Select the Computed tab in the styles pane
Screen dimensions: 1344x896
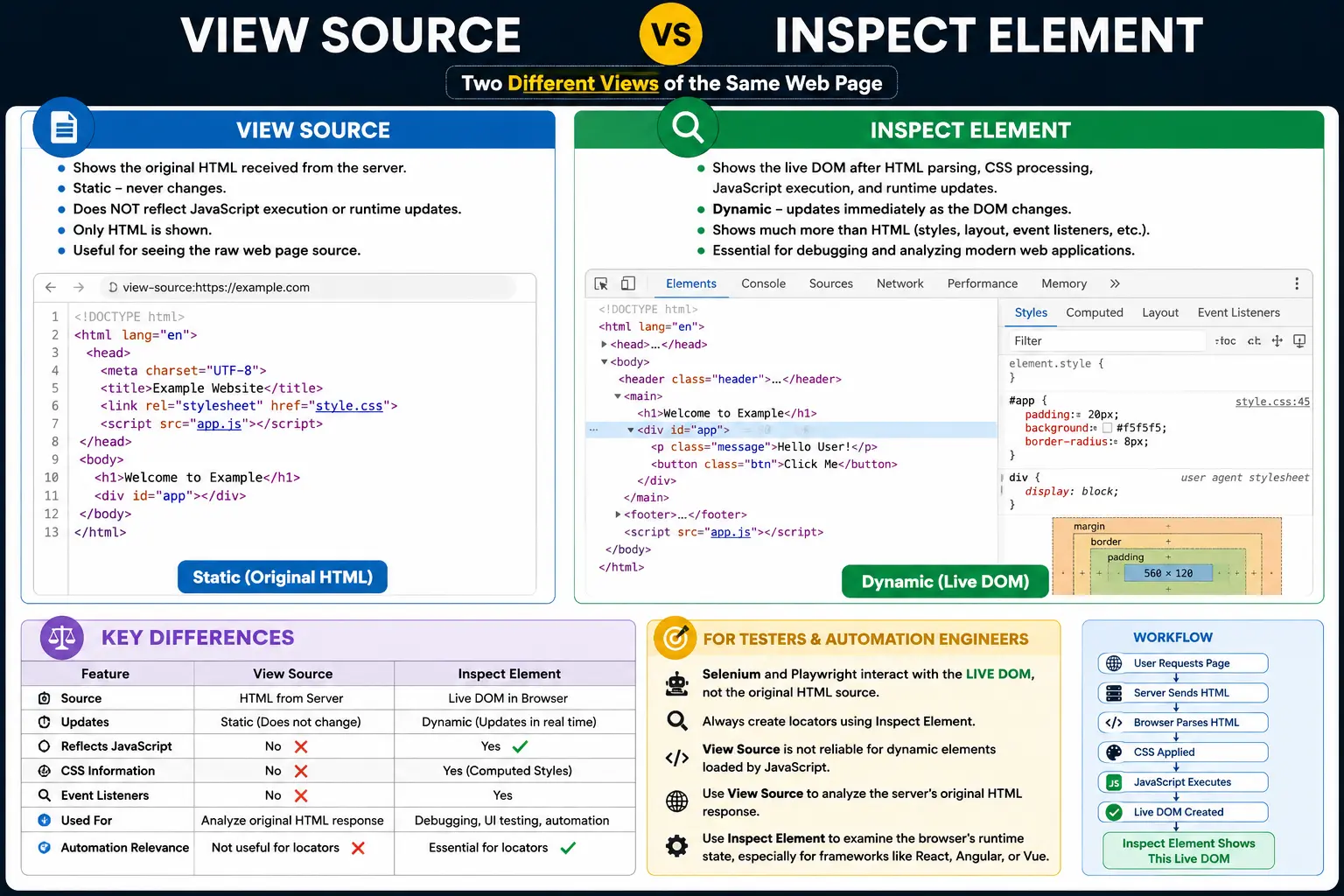click(1095, 312)
